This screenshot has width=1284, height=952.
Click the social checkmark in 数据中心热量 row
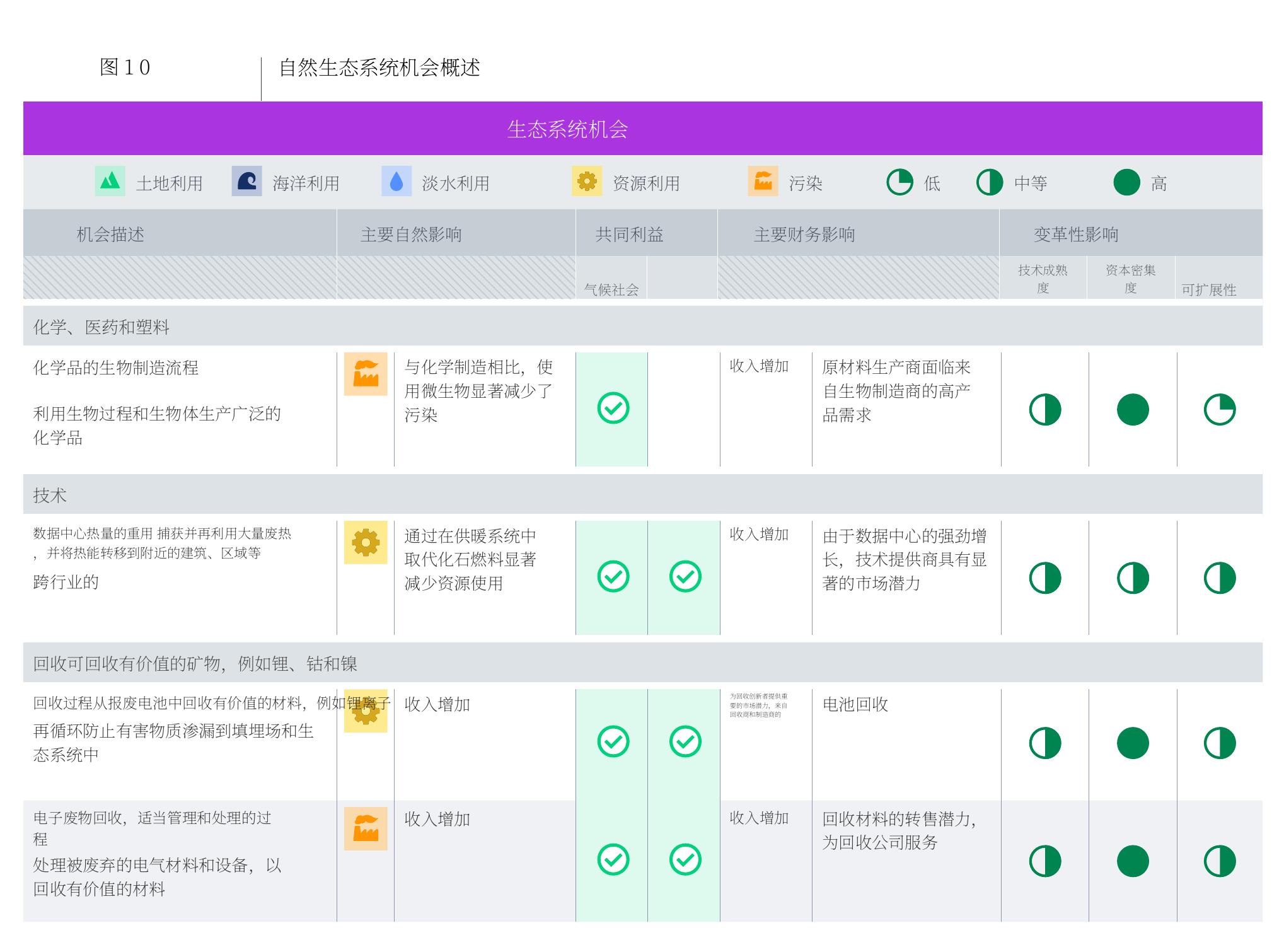pyautogui.click(x=685, y=576)
